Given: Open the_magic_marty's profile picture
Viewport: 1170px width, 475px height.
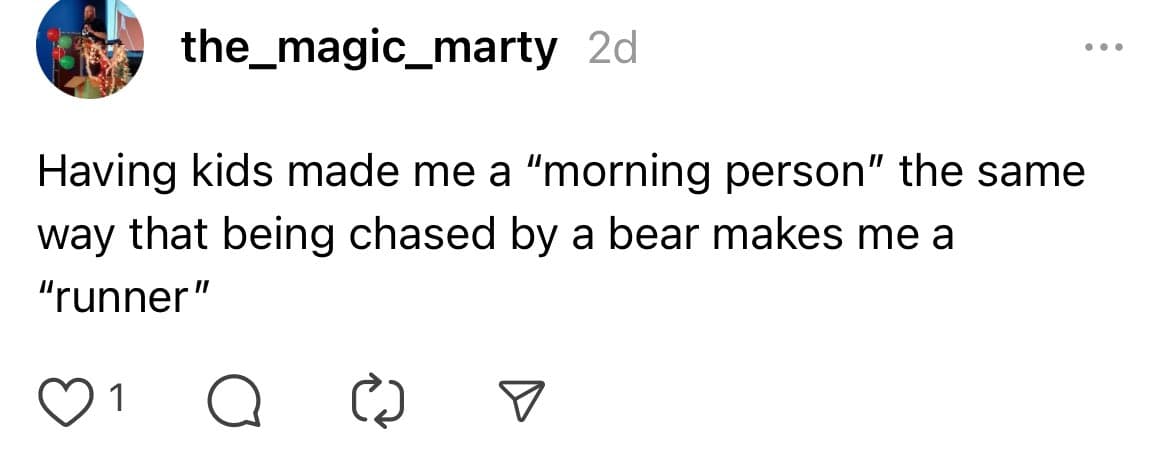Looking at the screenshot, I should point(89,48).
